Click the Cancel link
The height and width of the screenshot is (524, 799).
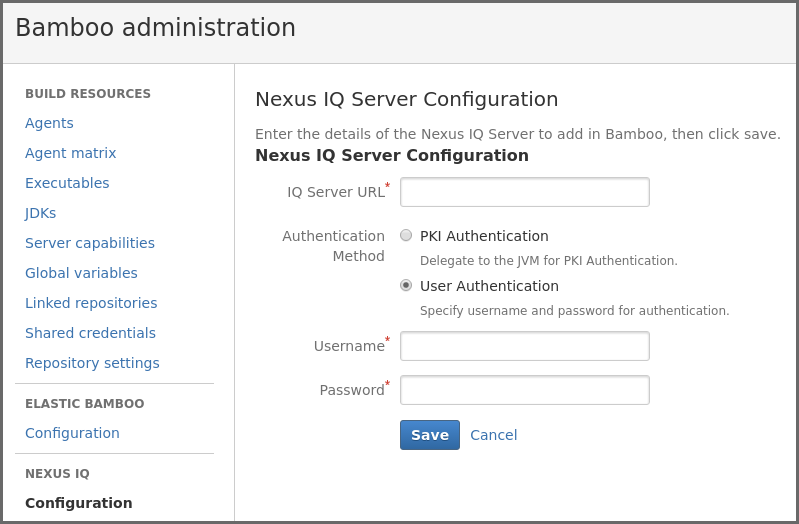(x=493, y=435)
